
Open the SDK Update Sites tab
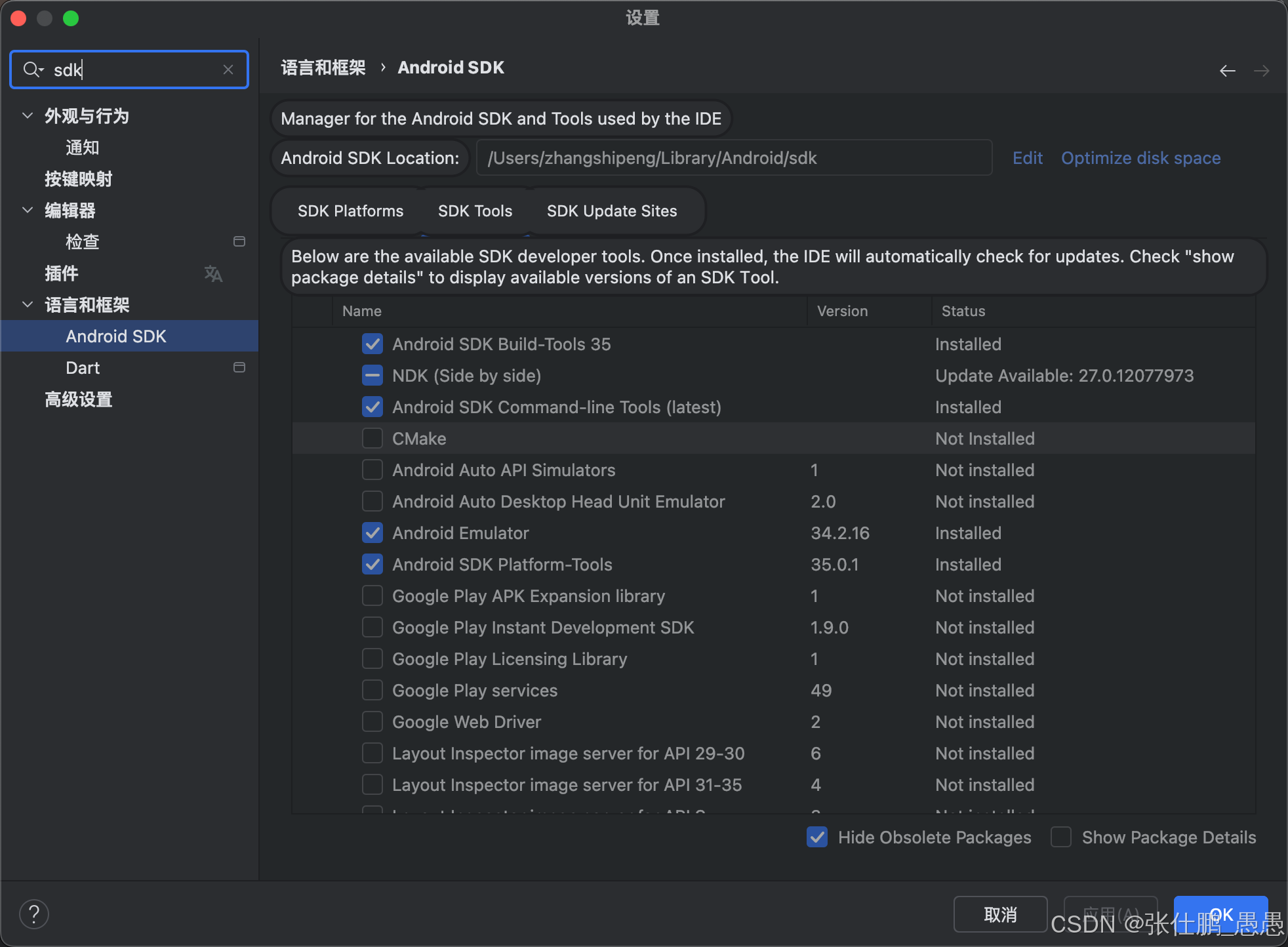click(x=611, y=211)
